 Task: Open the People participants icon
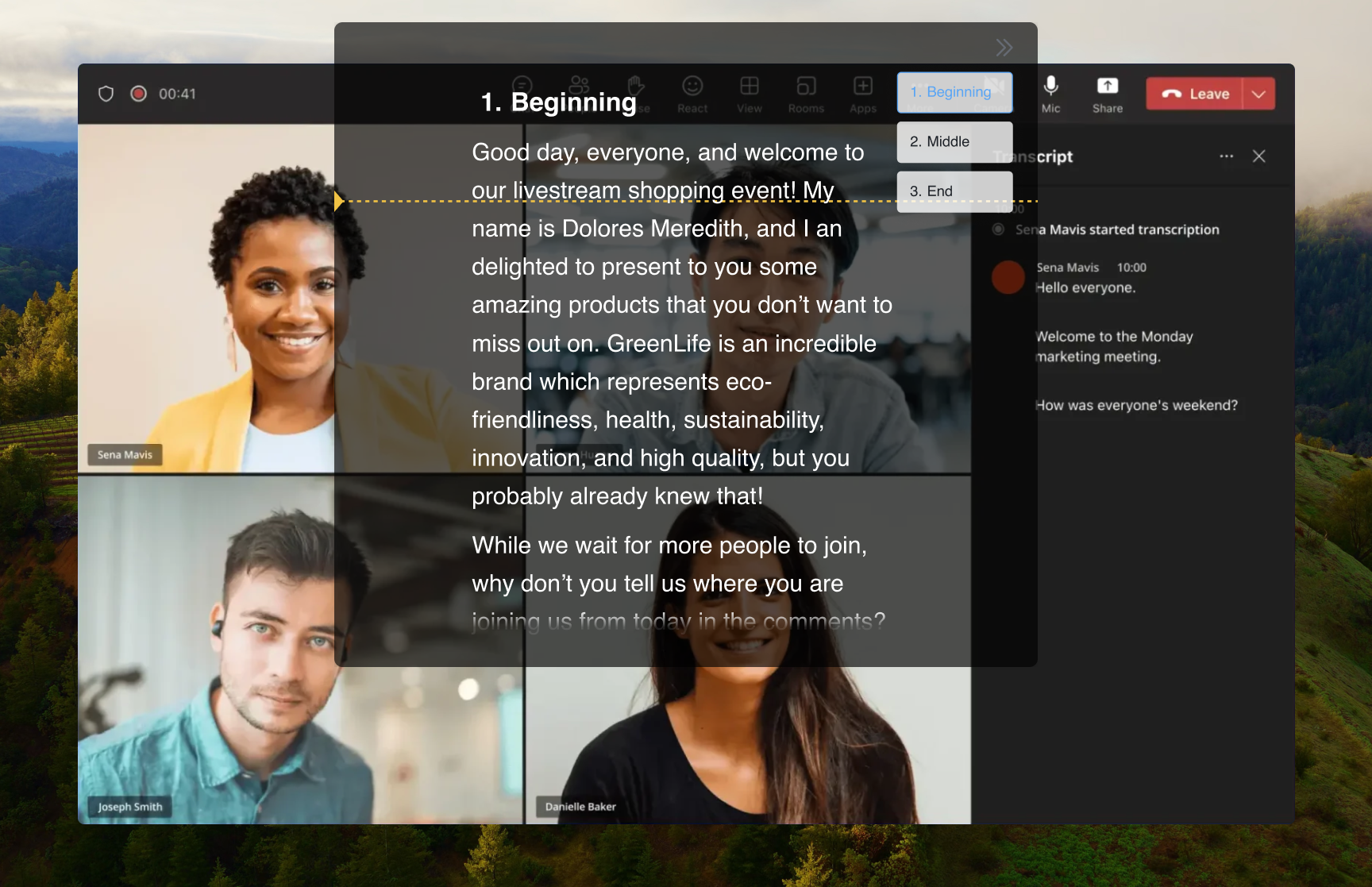pyautogui.click(x=580, y=86)
